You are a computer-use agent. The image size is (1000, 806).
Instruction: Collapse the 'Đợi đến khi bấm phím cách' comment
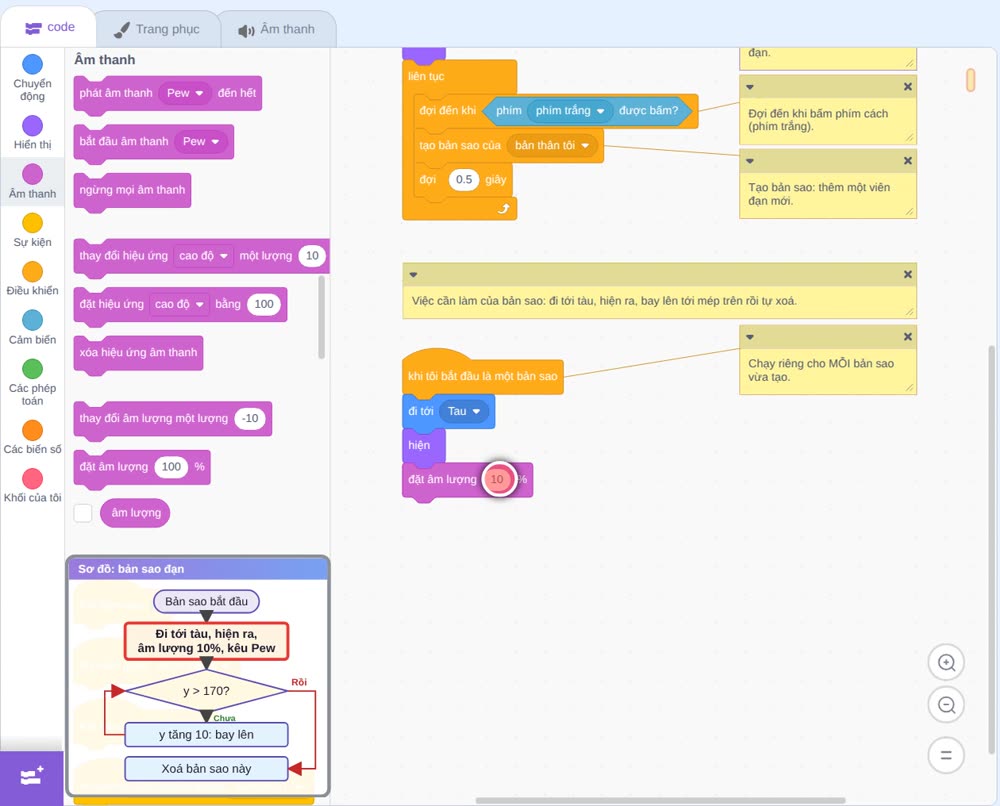coord(750,87)
